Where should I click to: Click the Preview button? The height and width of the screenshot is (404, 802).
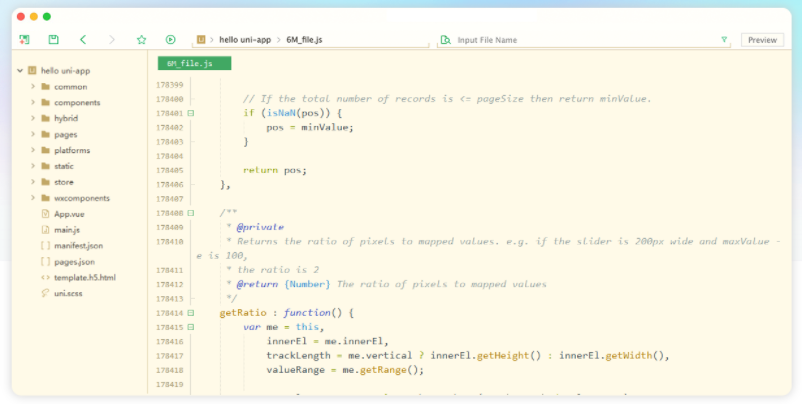click(x=761, y=40)
